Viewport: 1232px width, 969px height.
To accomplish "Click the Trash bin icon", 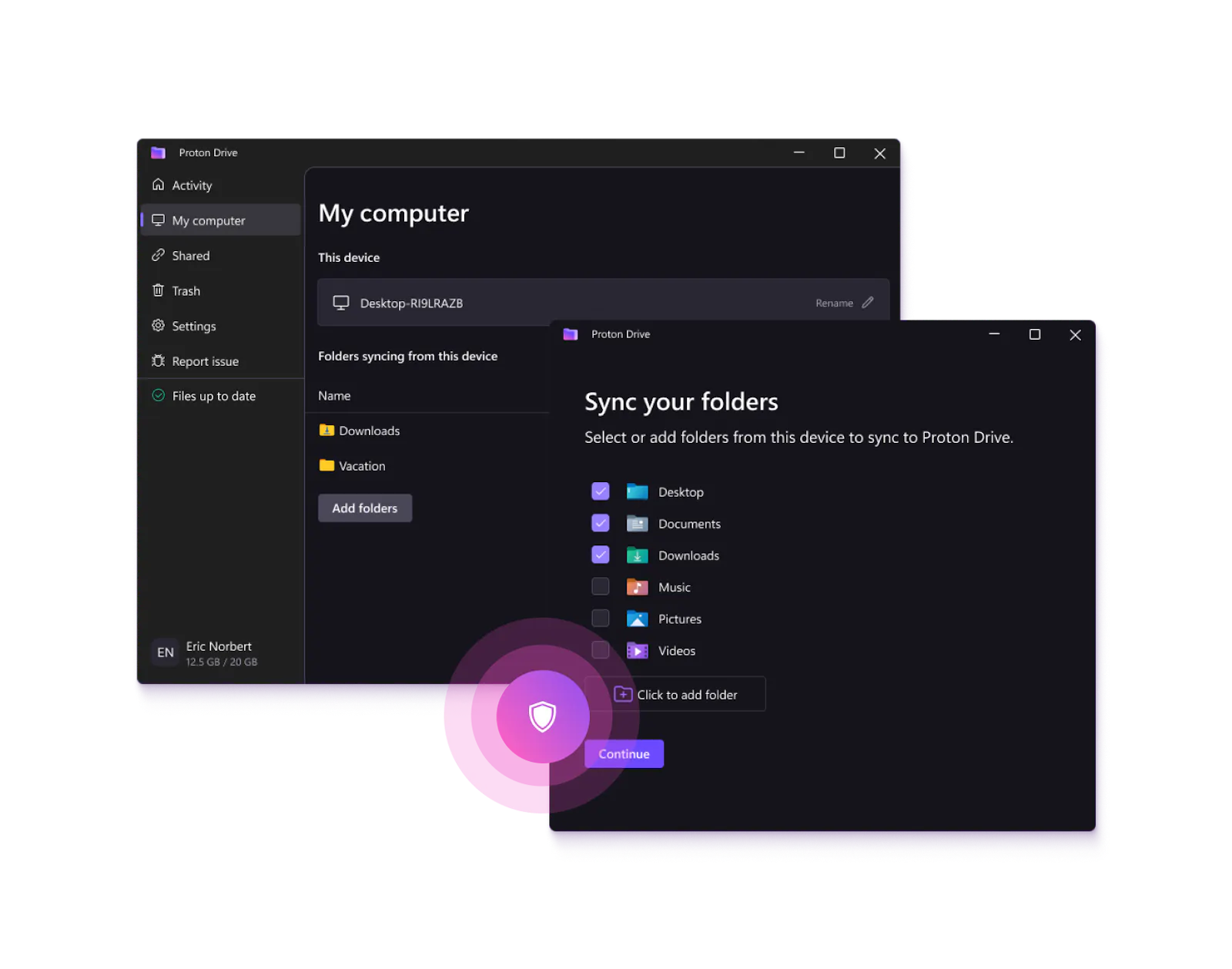I will point(158,290).
